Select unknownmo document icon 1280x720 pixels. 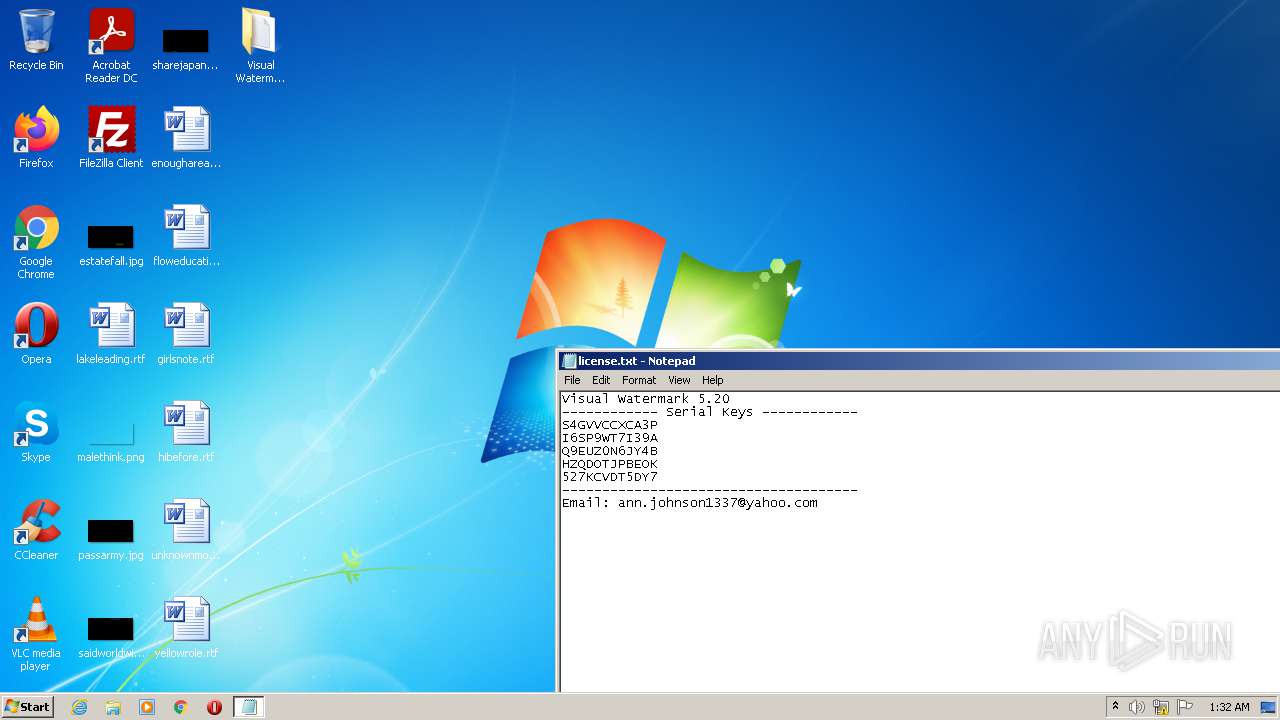186,530
